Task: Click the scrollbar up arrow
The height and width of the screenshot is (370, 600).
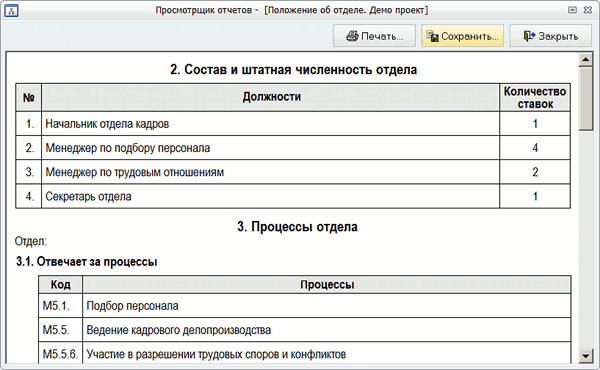Action: 585,59
